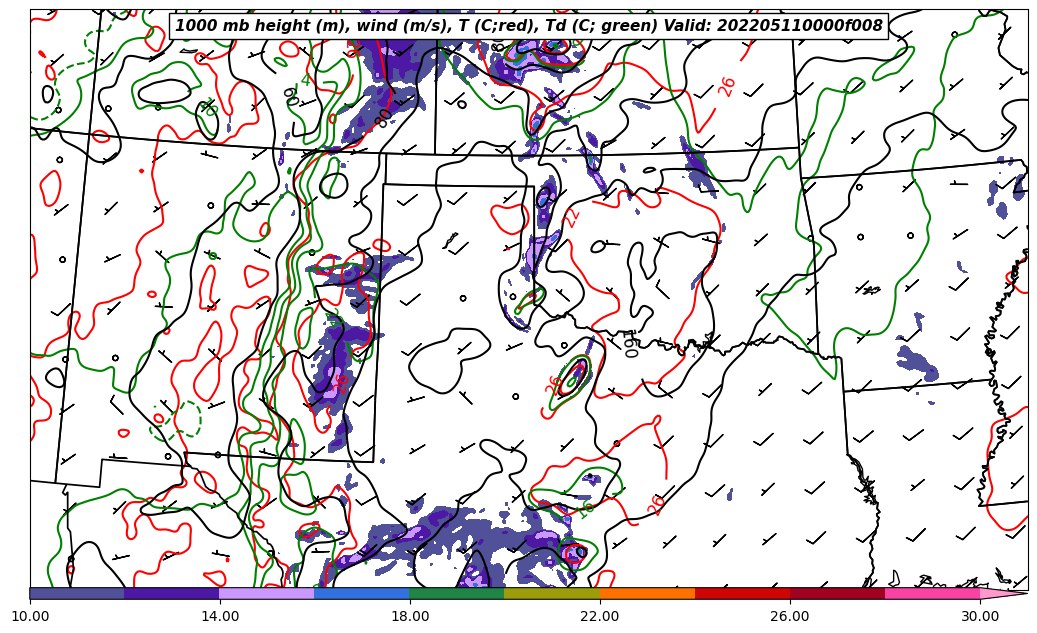Click the green 16 dewpoint contour label
1037x633 pixels.
coord(585,509)
